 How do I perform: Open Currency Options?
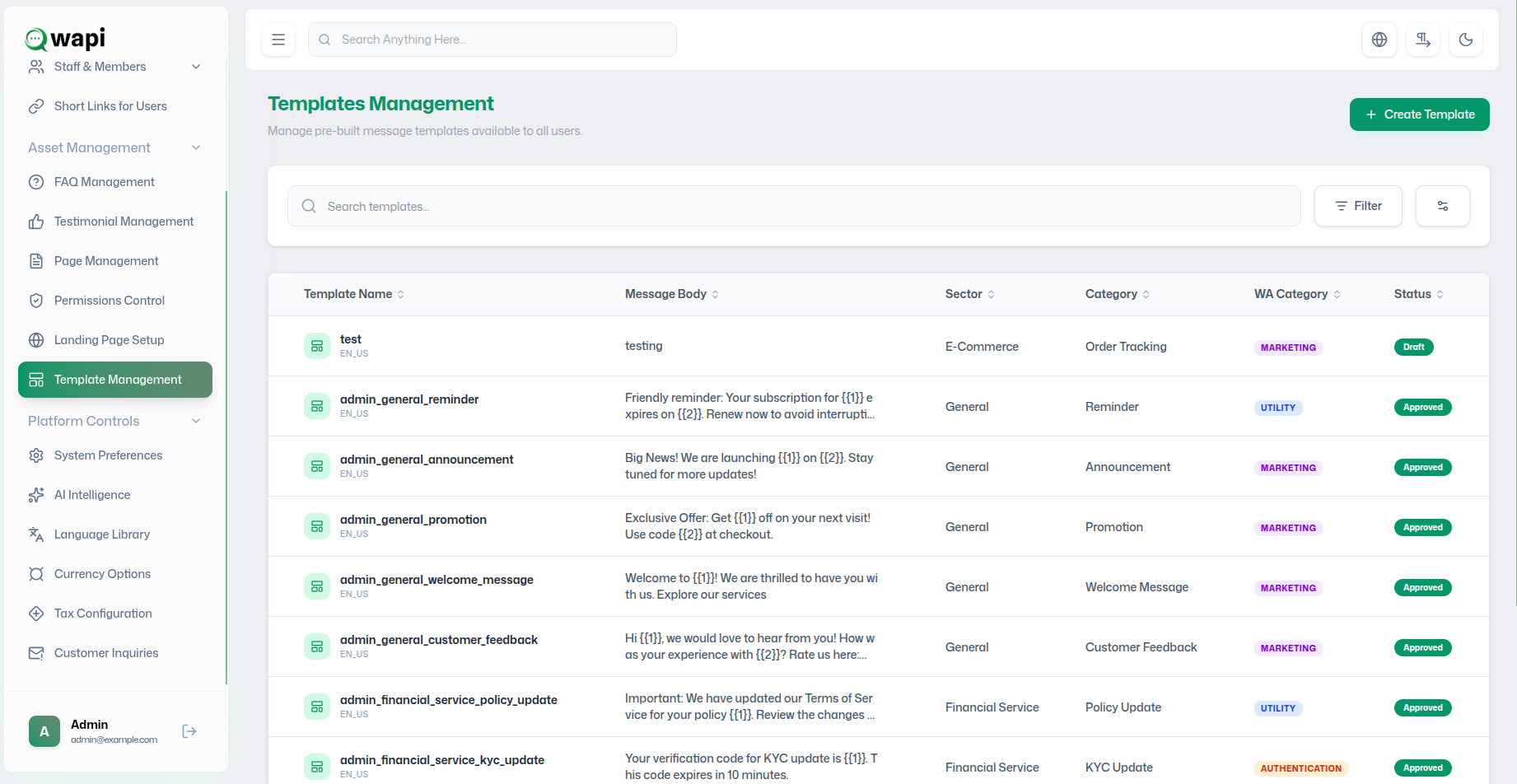pyautogui.click(x=115, y=574)
